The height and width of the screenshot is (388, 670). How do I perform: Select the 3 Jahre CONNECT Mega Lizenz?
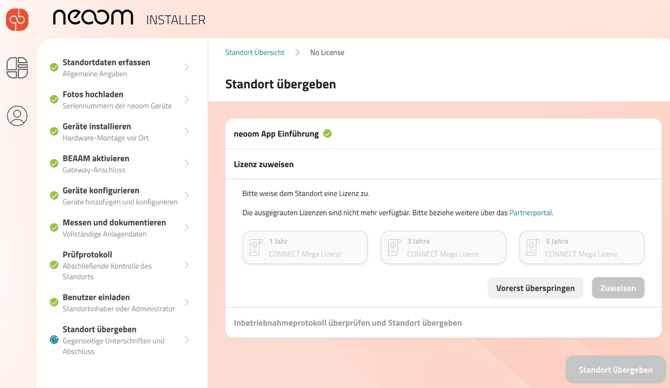coord(444,247)
